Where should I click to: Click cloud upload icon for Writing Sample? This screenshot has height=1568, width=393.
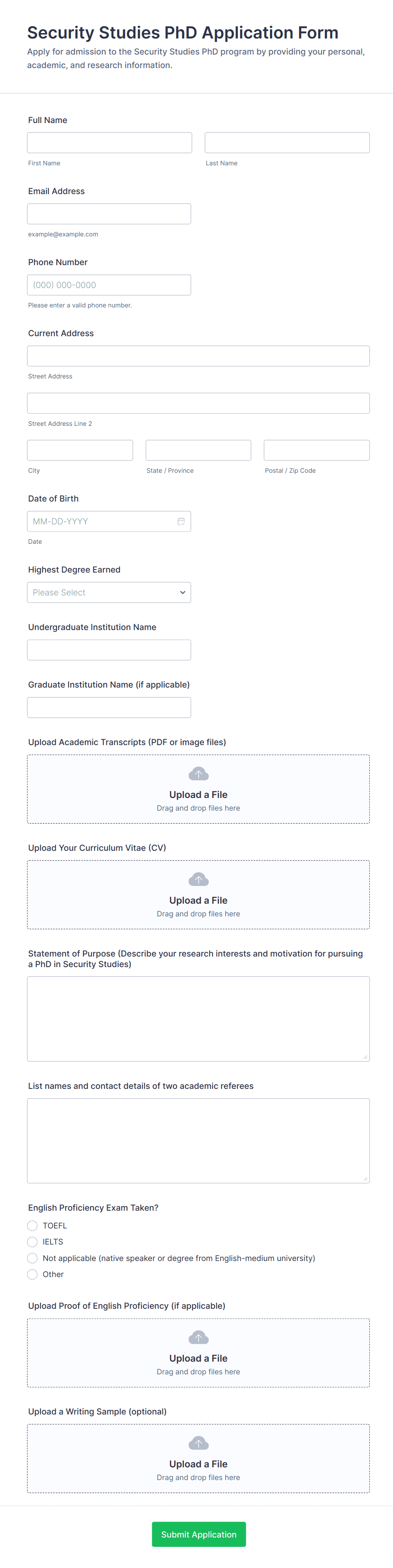[198, 1443]
